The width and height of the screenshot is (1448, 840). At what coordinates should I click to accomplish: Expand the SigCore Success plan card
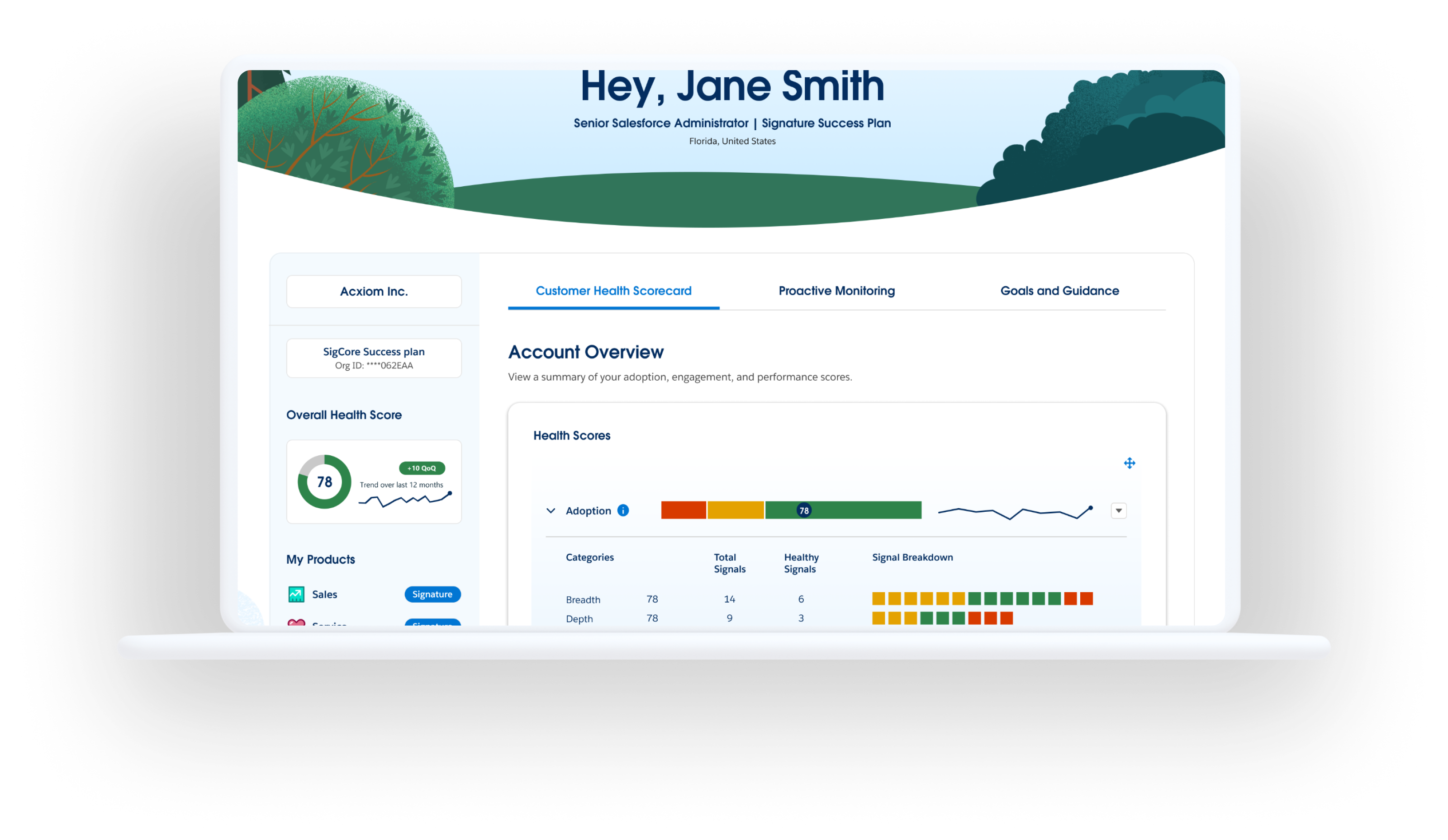[374, 358]
